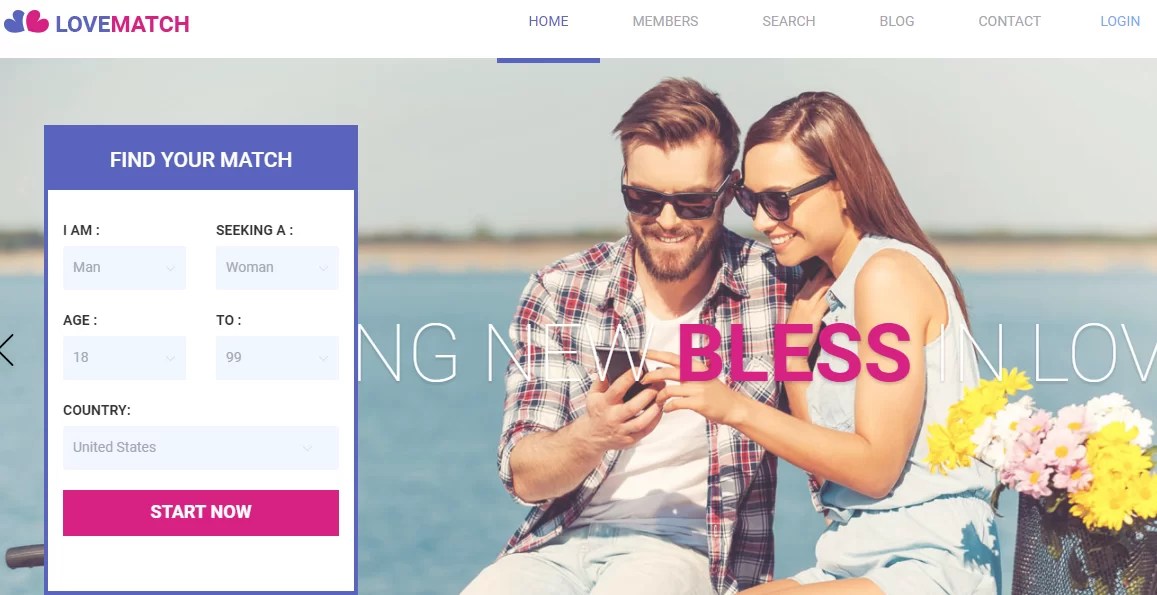1157x595 pixels.
Task: Expand the minimum AGE dropdown showing 18
Action: click(124, 357)
